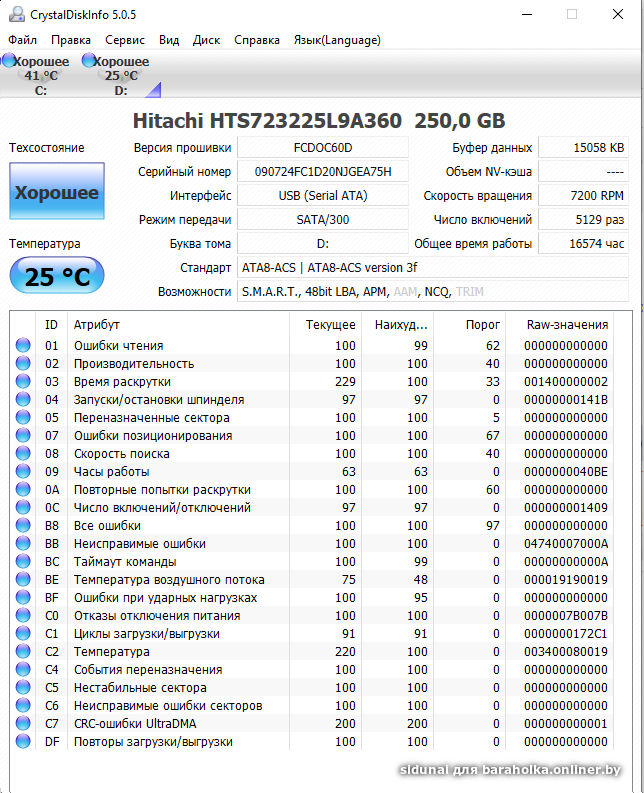Click status orb for Производительность row

coord(23,363)
